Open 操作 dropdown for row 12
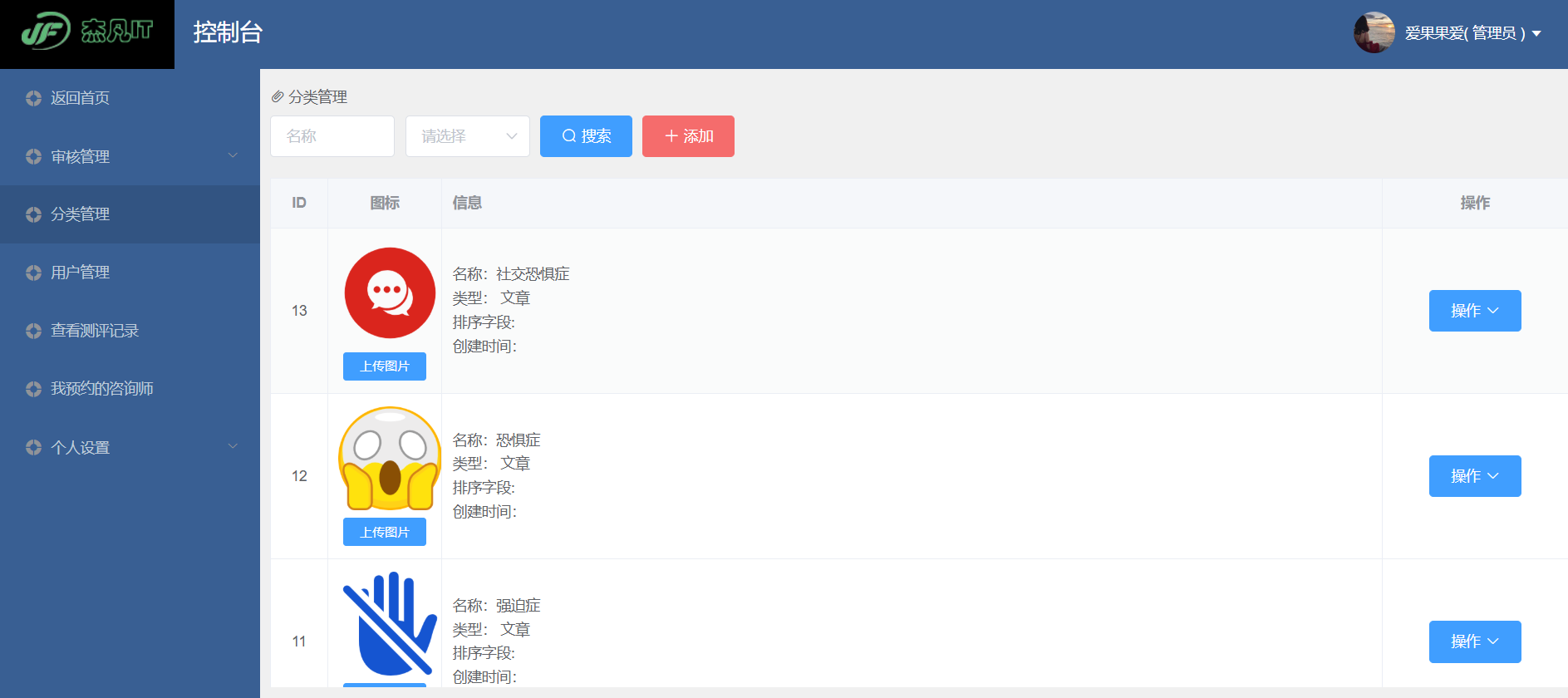Image resolution: width=1568 pixels, height=698 pixels. (1475, 476)
